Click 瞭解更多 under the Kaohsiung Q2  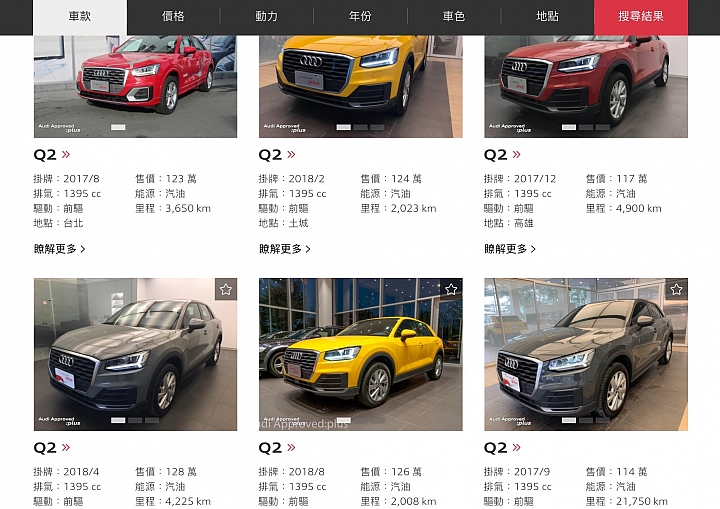pos(510,249)
